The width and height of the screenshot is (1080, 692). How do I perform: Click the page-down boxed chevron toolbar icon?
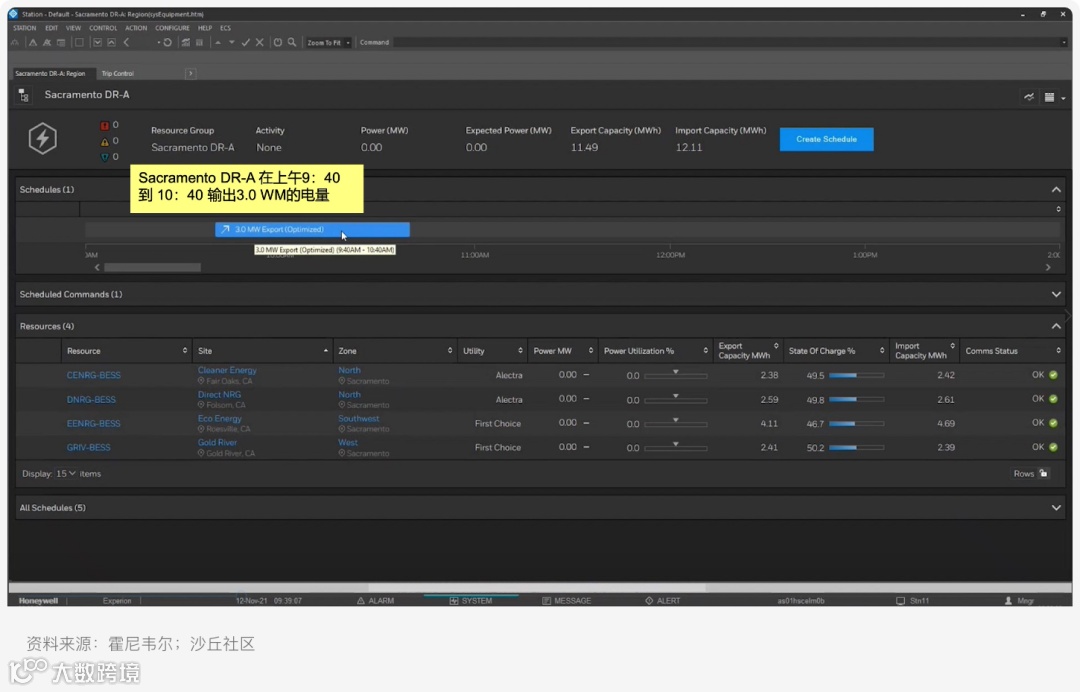point(98,43)
